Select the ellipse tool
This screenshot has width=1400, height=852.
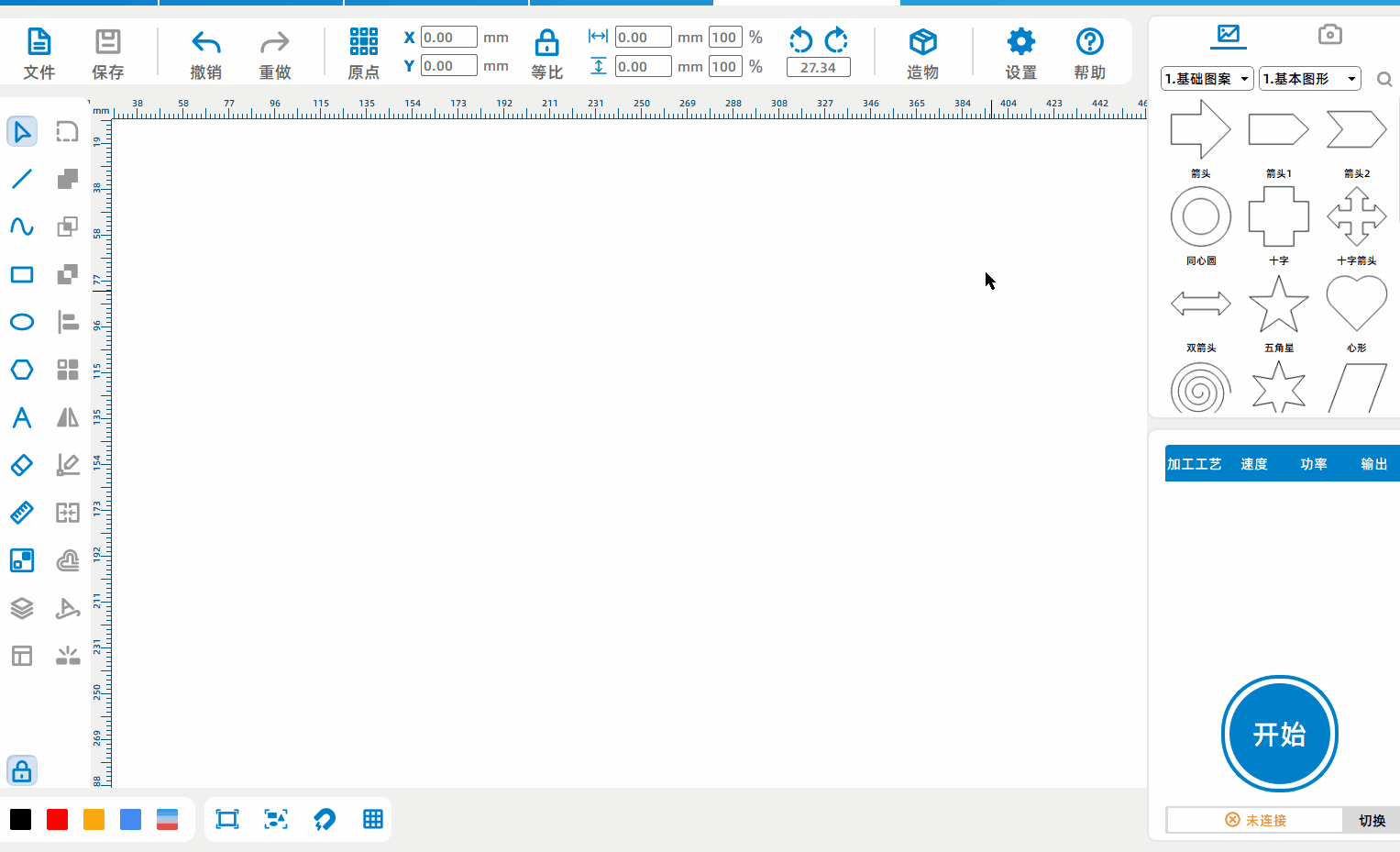(x=22, y=322)
